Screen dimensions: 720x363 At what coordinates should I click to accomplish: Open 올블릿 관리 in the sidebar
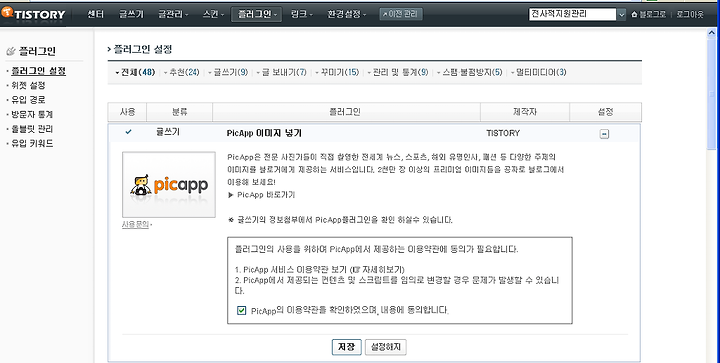click(32, 129)
